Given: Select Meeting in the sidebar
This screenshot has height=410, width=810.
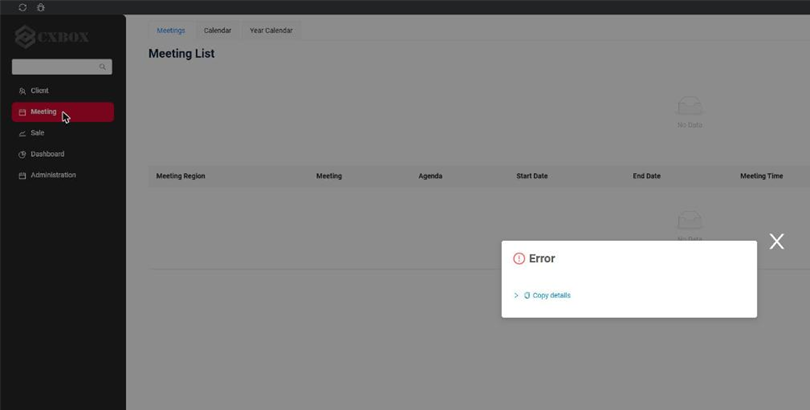Looking at the screenshot, I should click(63, 112).
